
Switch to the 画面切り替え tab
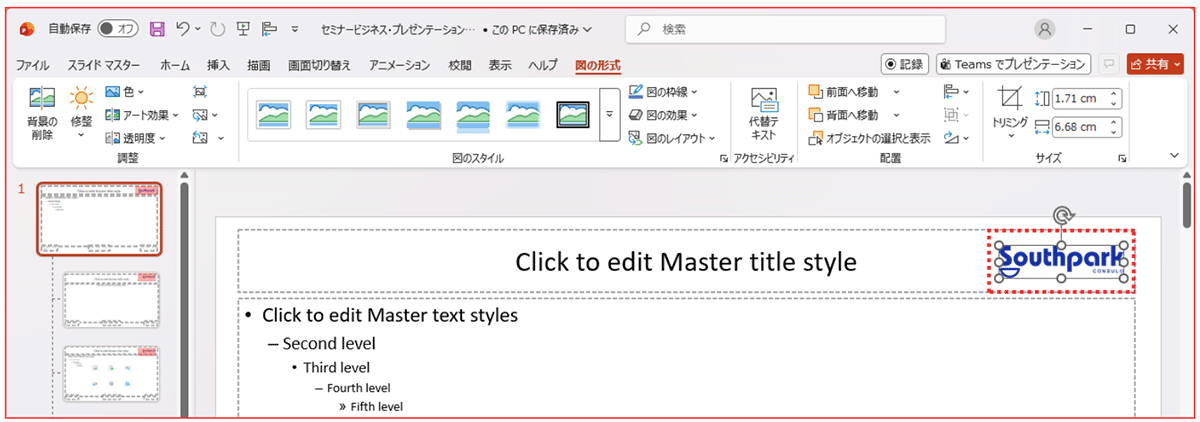319,65
